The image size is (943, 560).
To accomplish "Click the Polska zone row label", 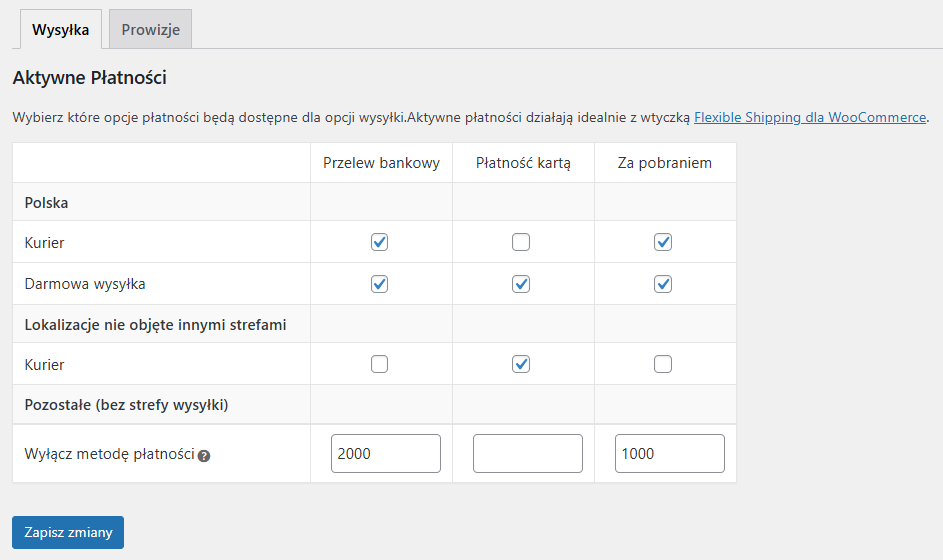I will pos(46,203).
